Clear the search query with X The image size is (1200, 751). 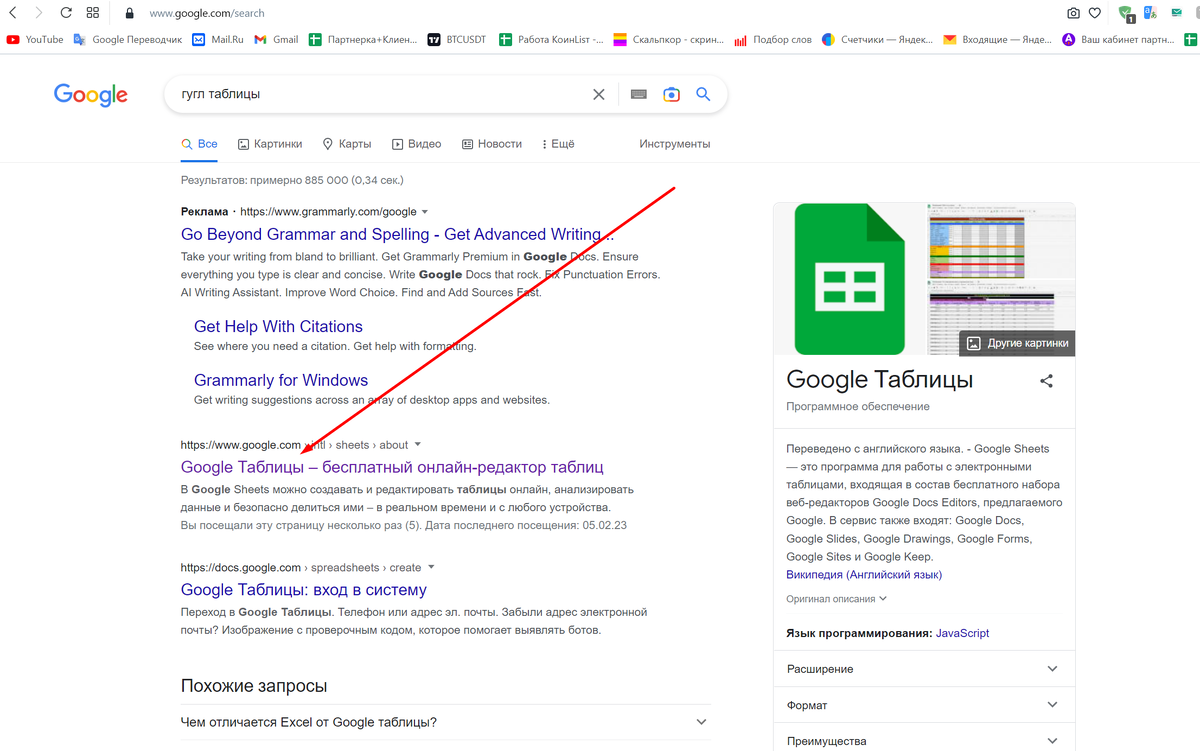tap(599, 94)
